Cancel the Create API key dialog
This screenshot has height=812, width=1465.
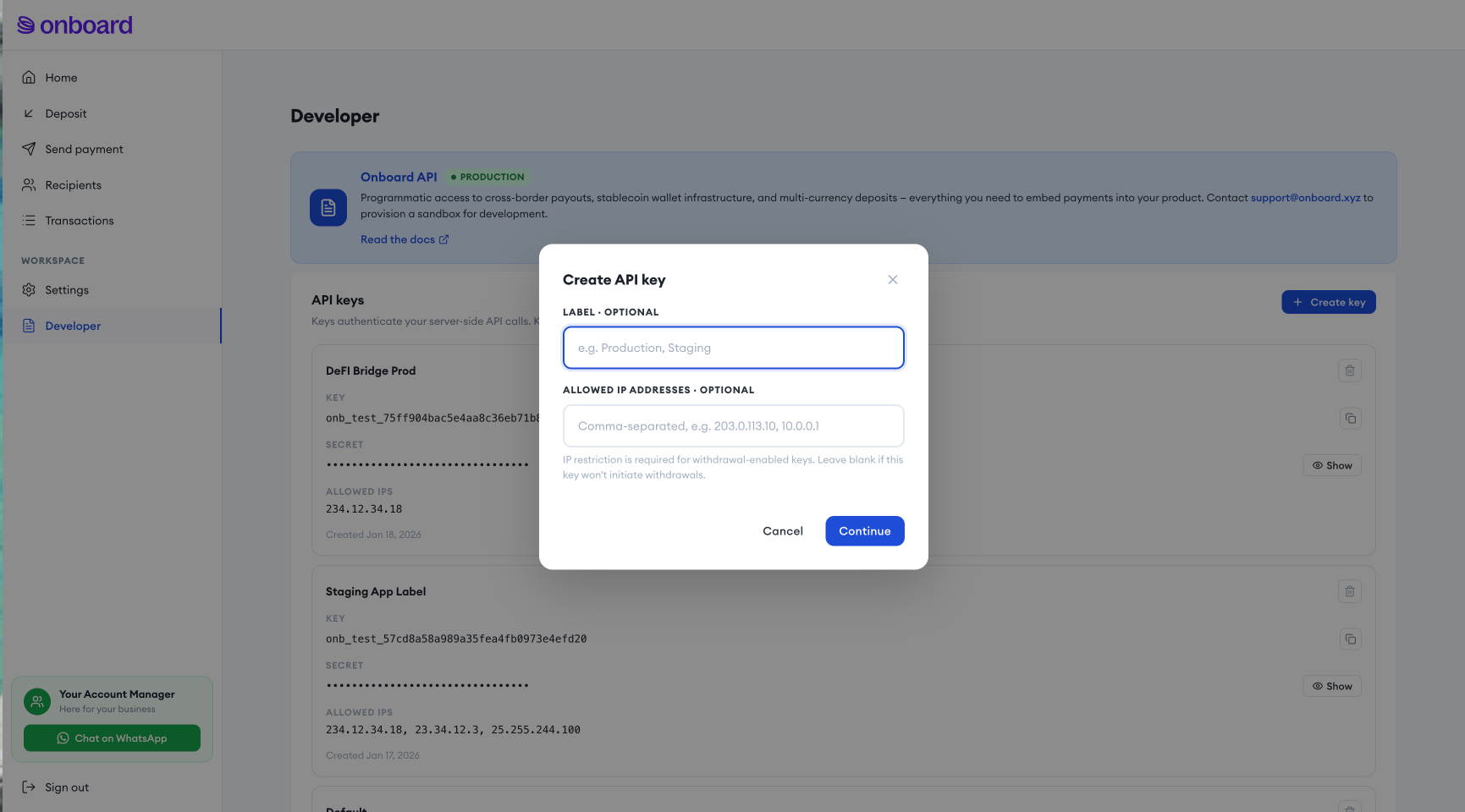(783, 531)
